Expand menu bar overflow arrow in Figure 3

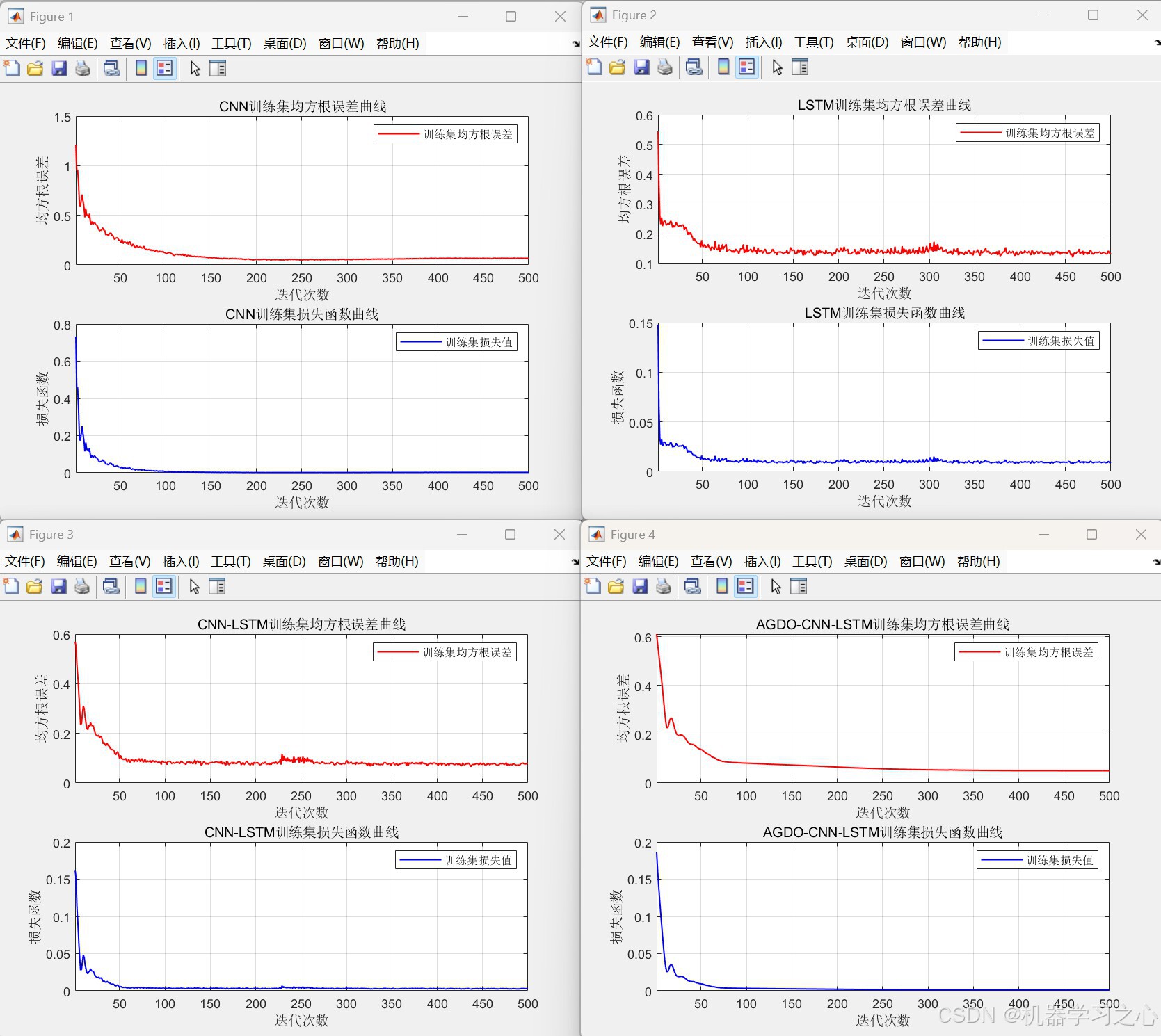pyautogui.click(x=575, y=562)
